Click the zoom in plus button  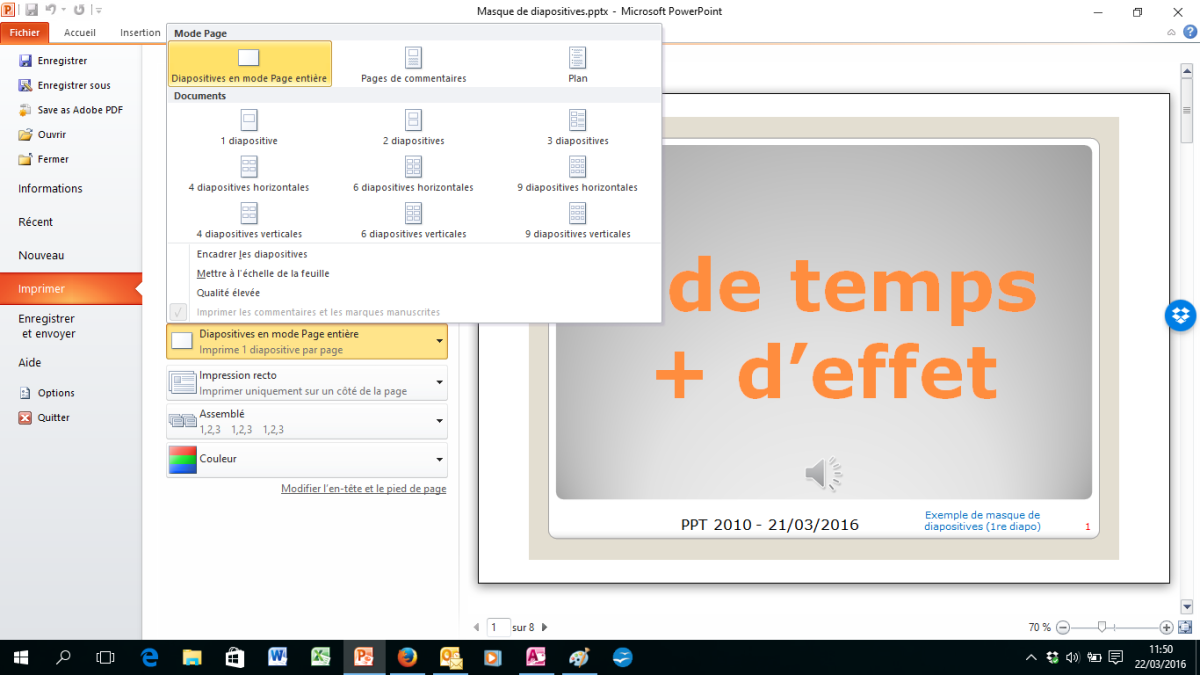coord(1166,627)
